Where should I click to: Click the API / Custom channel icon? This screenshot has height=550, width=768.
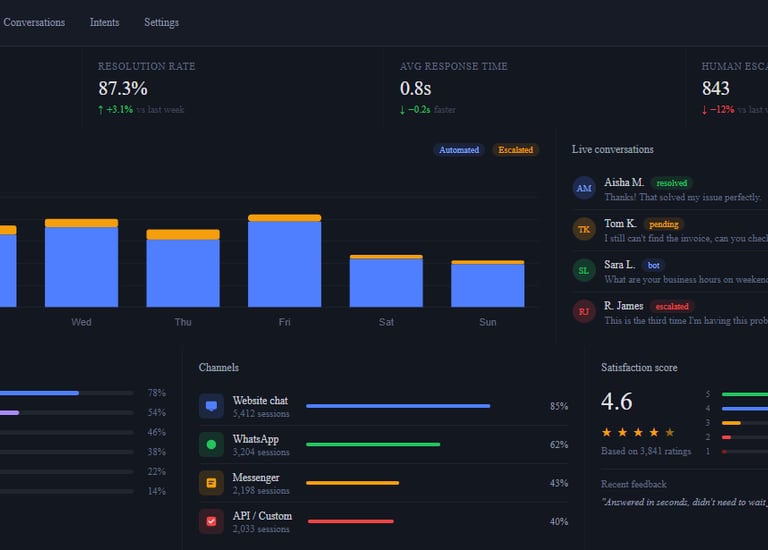(x=211, y=522)
